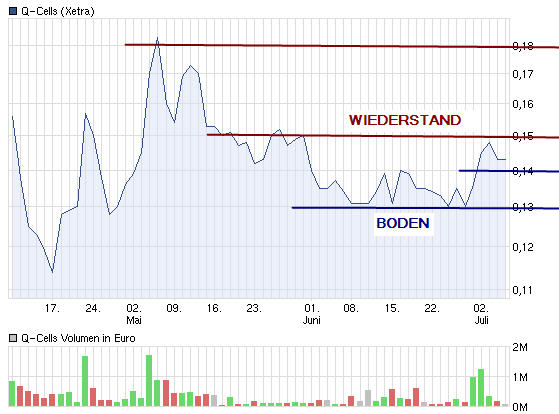Click the '24.' date label
This screenshot has width=559, height=414.
click(93, 308)
